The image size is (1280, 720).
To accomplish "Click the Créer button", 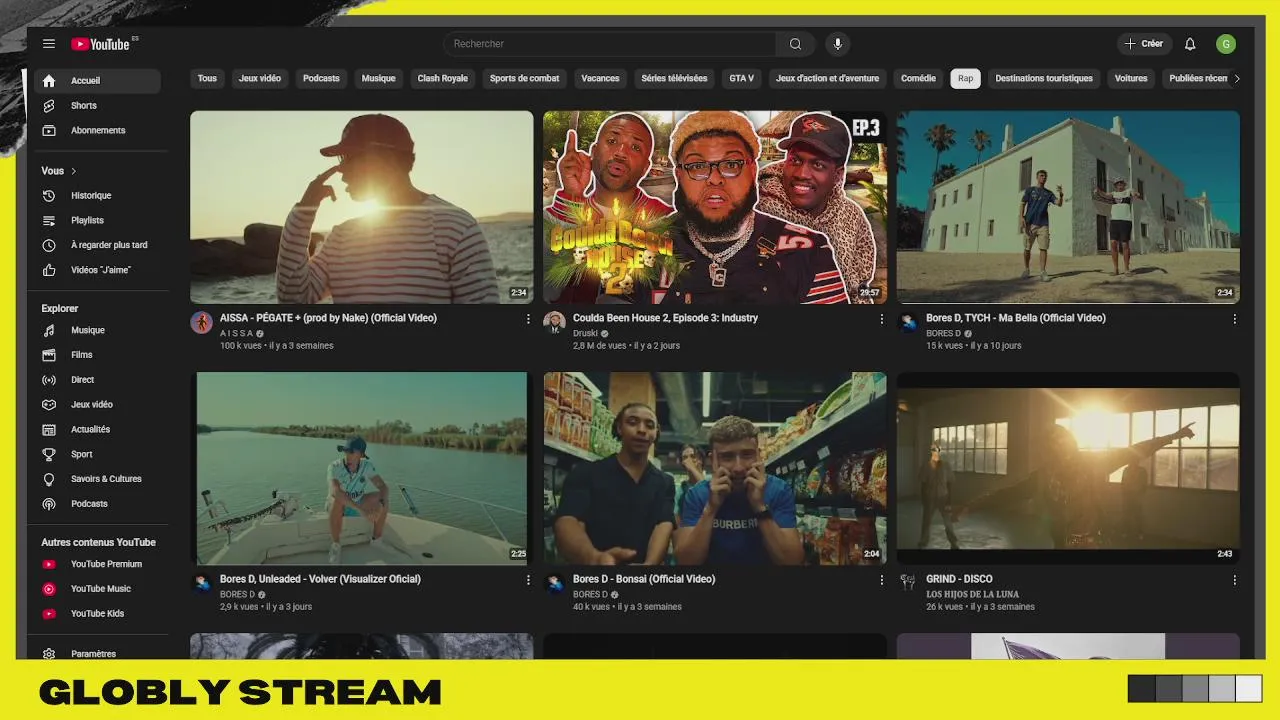I will (x=1144, y=44).
